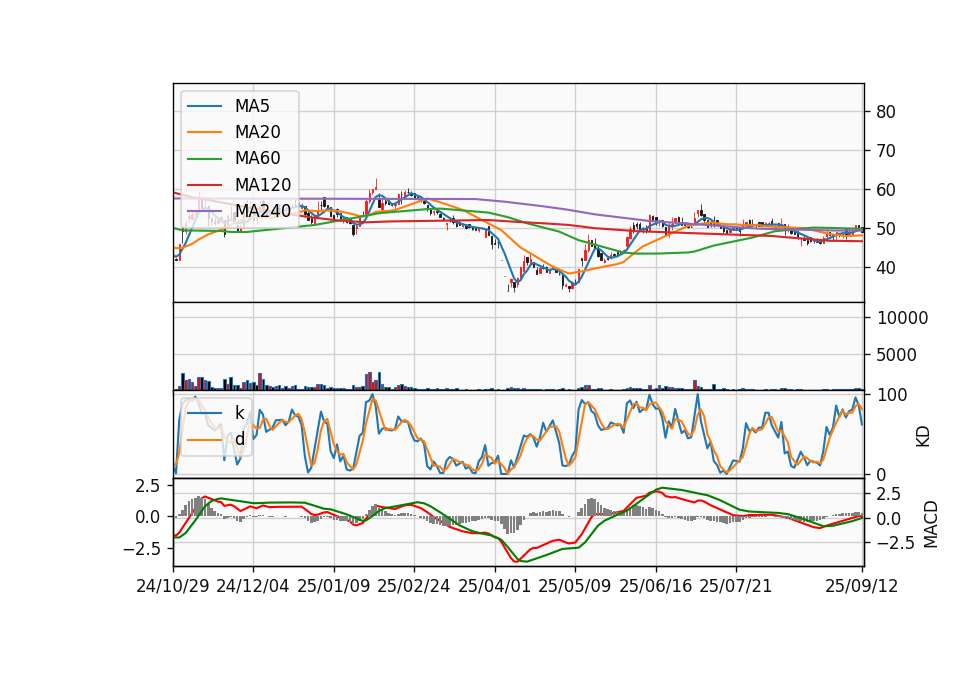Click the 50 price axis tick label

pos(886,229)
